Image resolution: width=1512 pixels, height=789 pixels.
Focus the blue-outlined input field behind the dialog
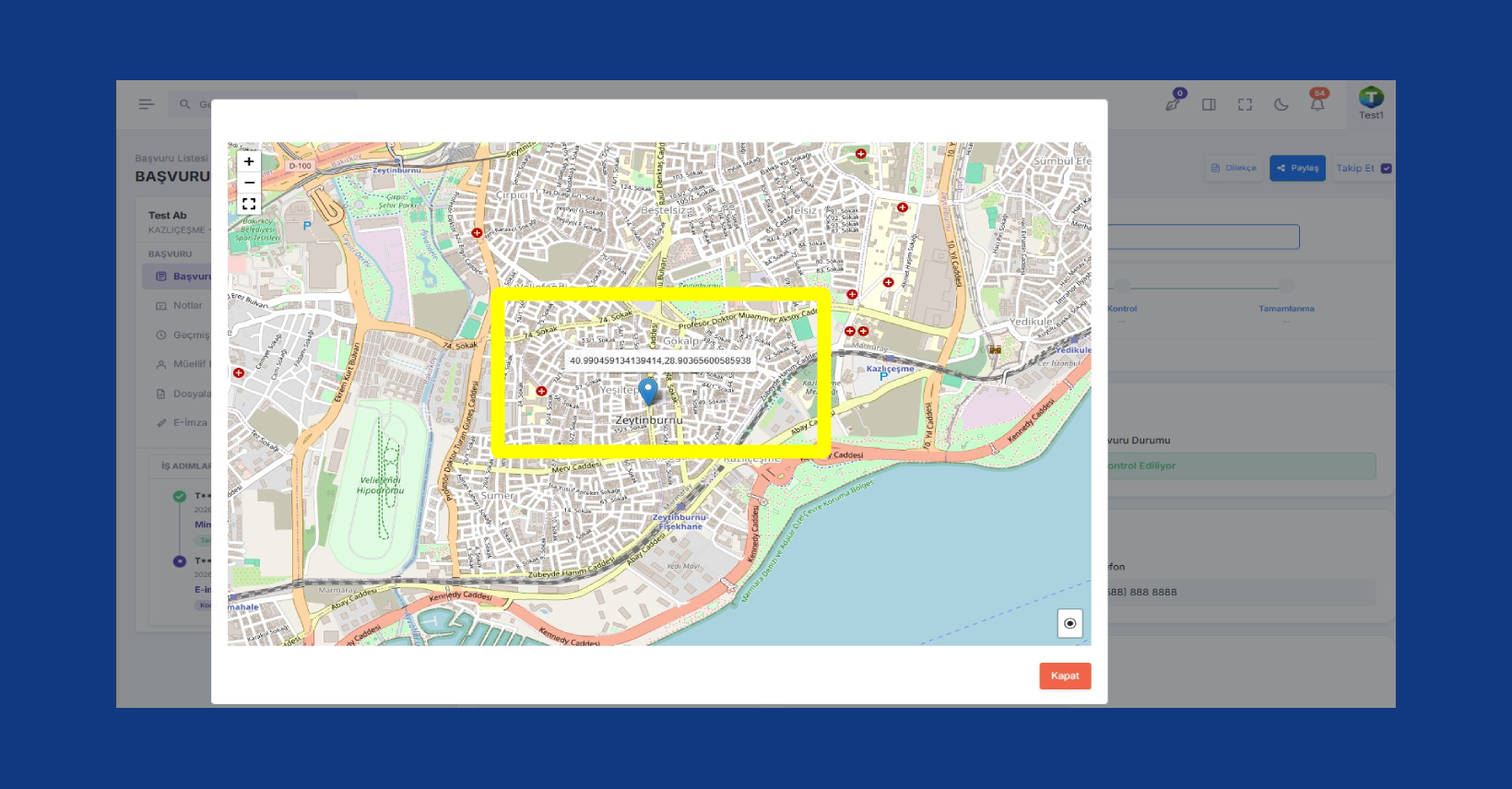[x=1203, y=237]
